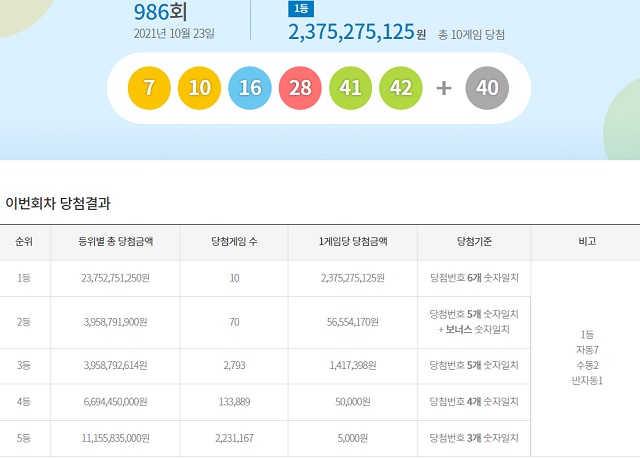Click the plus sign before the bonus ball
Screen dimensions: 640x459
tap(444, 88)
